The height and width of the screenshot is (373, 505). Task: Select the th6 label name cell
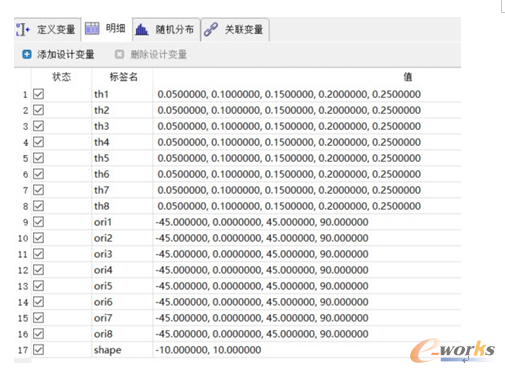coord(122,174)
